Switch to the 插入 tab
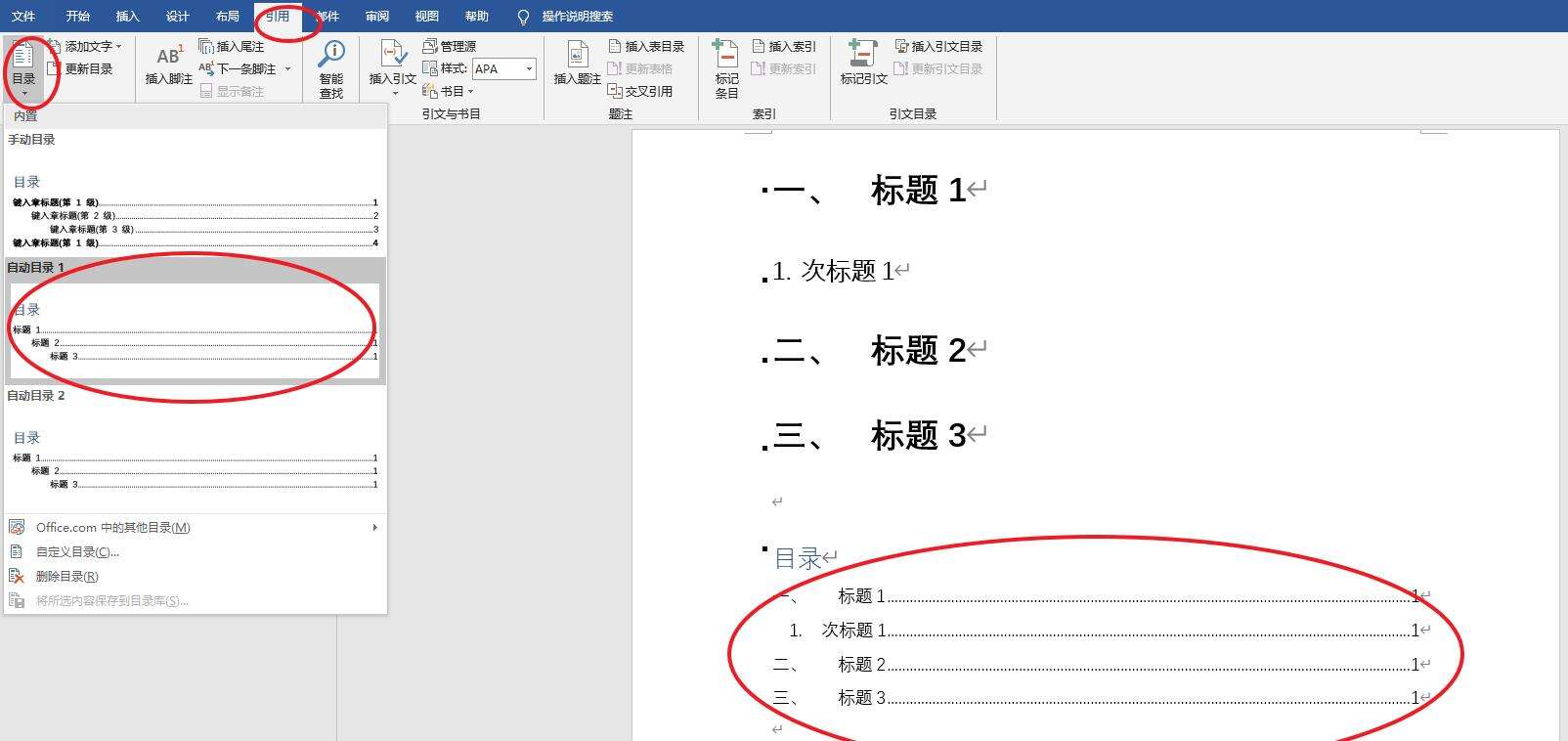1568x741 pixels. click(x=128, y=17)
